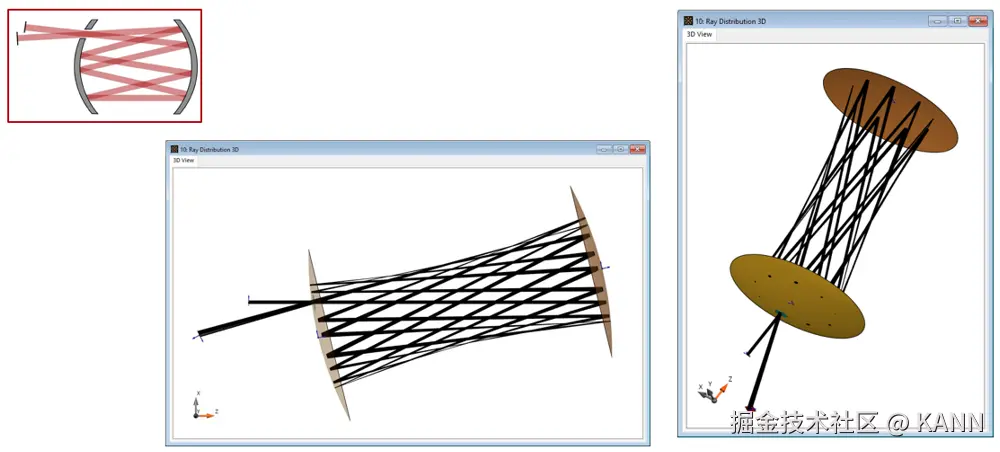Select 3D View tab in right Ray Distribution window
Screen dimensions: 1000x452
(x=699, y=34)
